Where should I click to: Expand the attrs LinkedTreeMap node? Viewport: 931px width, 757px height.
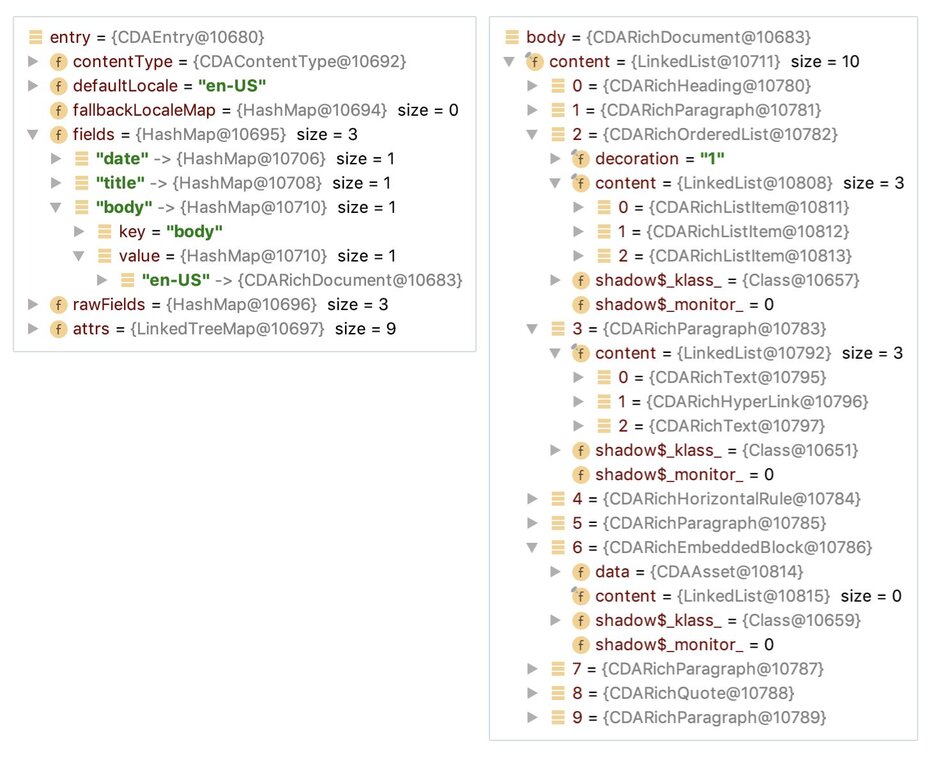(33, 329)
